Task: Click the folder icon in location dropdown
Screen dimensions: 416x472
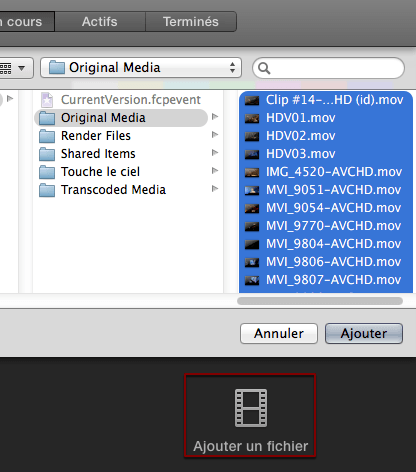Action: pyautogui.click(x=57, y=68)
